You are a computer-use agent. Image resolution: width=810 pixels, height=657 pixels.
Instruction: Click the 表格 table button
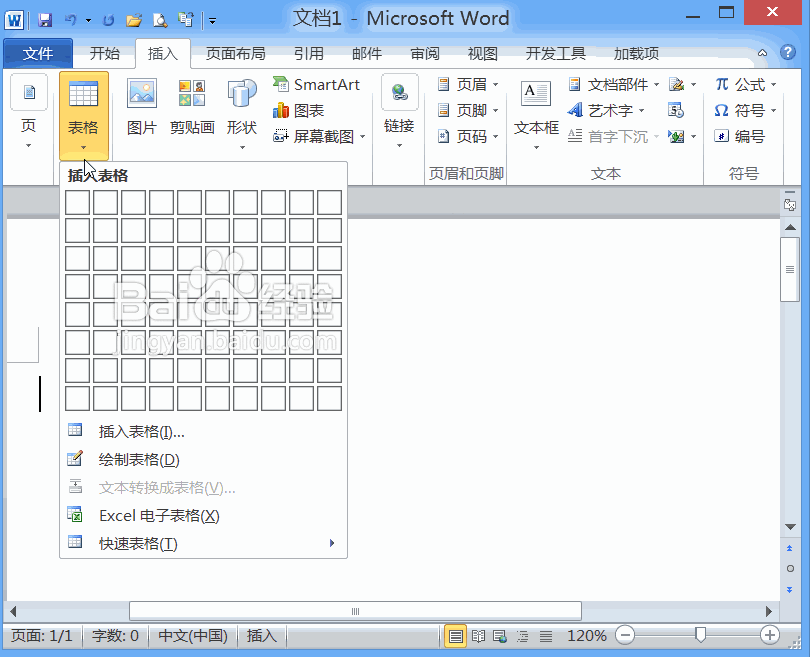point(84,115)
